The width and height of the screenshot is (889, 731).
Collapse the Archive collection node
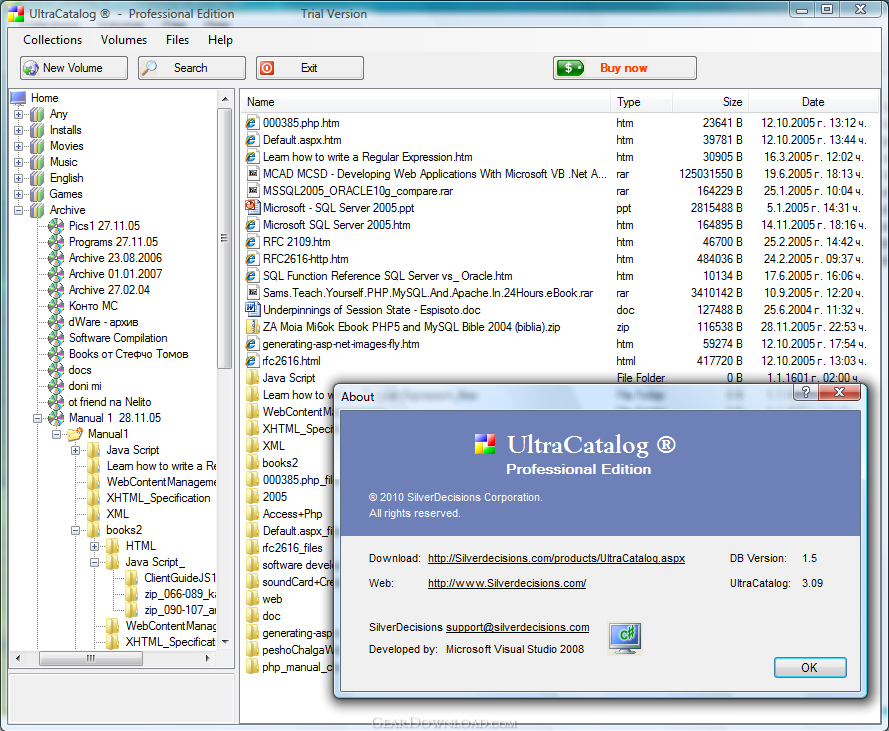(19, 210)
